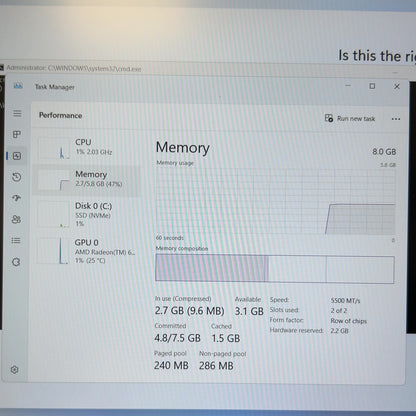The image size is (416, 416).
Task: Go to the Processes page icon
Action: point(17,134)
